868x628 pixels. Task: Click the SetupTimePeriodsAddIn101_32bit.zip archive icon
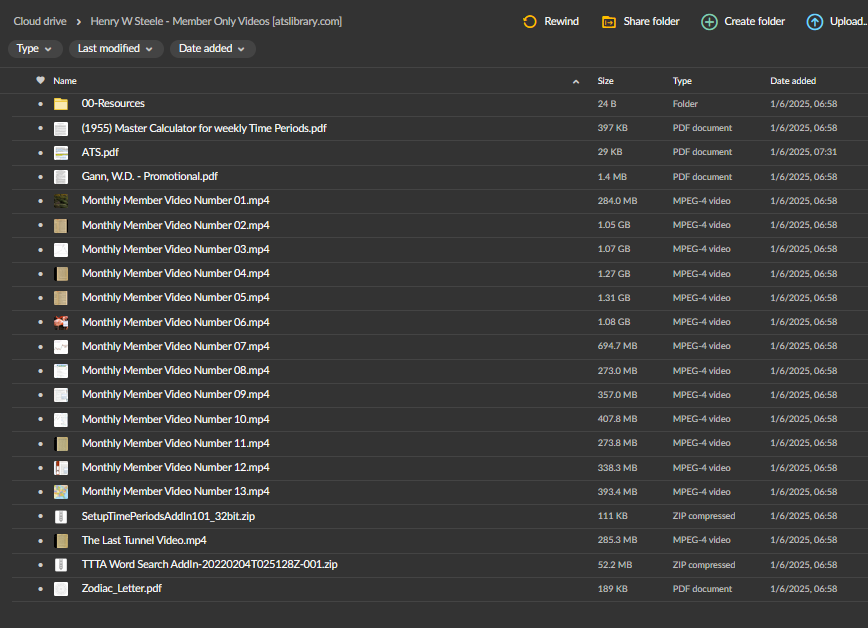click(61, 517)
